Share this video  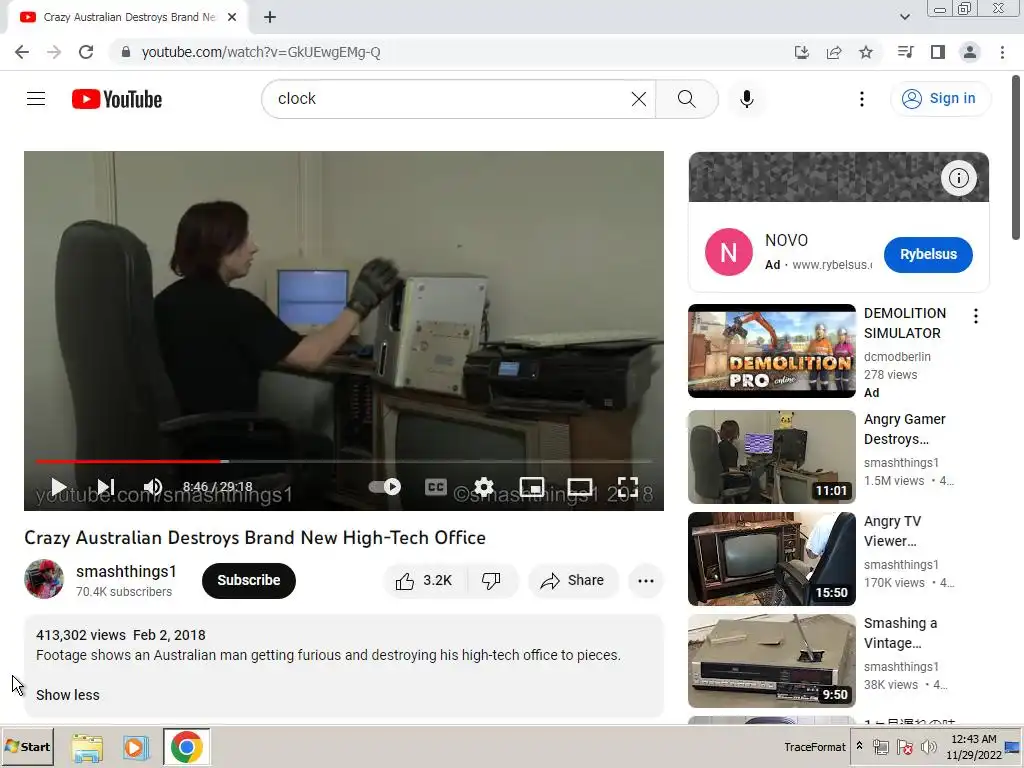[573, 581]
